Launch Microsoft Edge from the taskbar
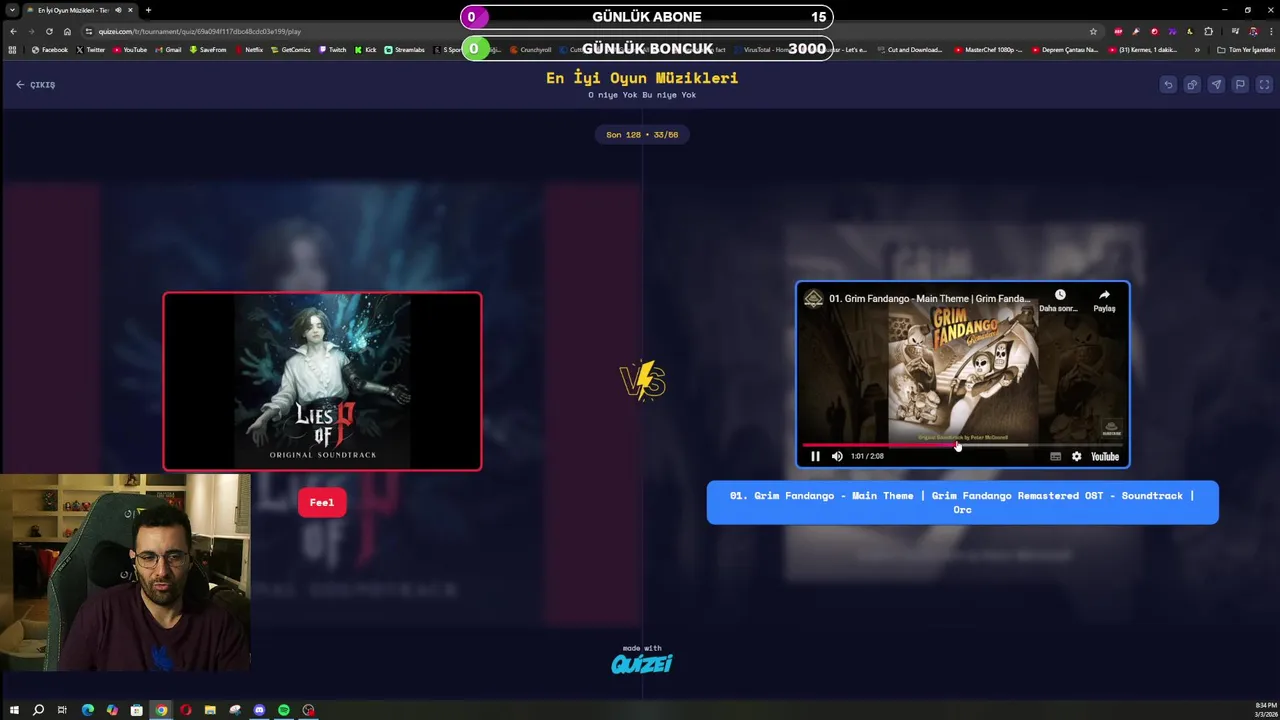The height and width of the screenshot is (720, 1280). pyautogui.click(x=87, y=710)
